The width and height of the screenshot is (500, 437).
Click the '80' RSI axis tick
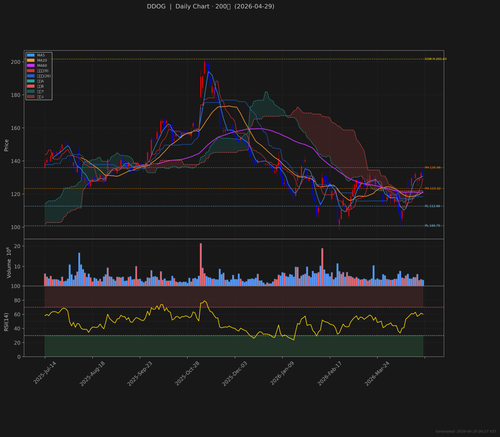pyautogui.click(x=17, y=300)
